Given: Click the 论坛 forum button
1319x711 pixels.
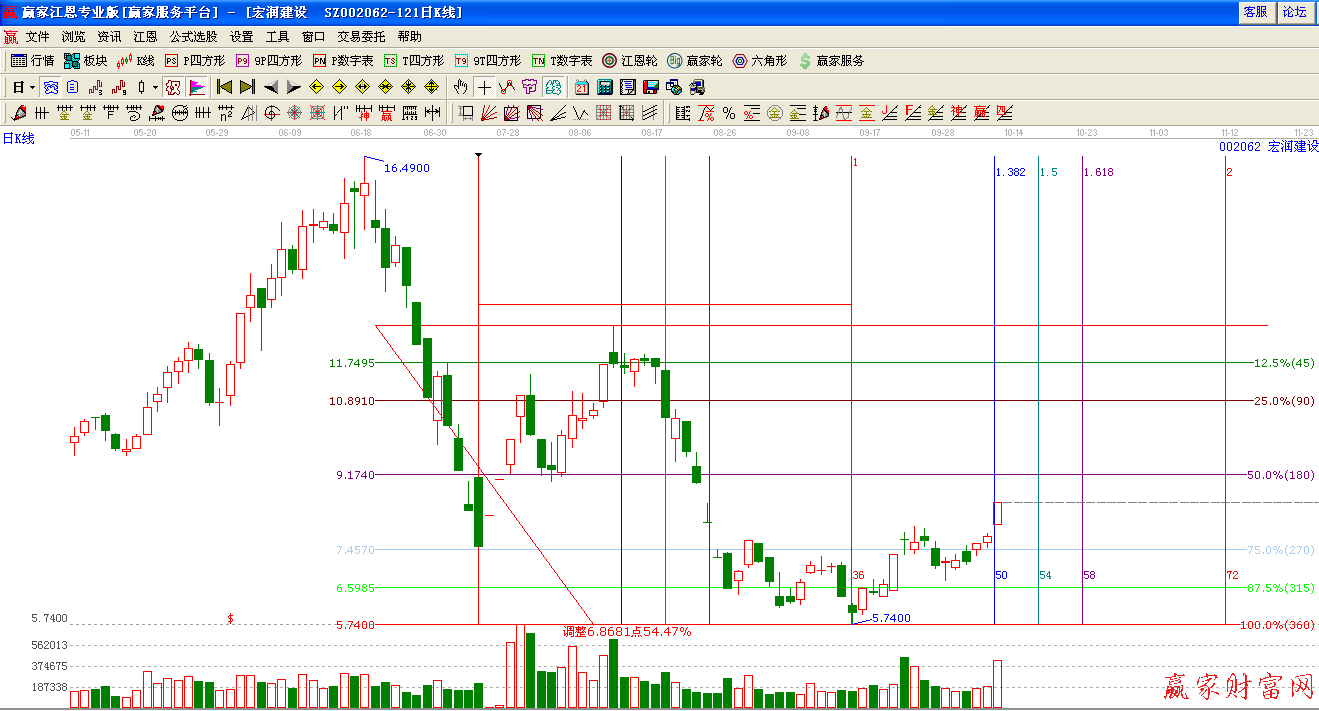Looking at the screenshot, I should (x=1294, y=12).
